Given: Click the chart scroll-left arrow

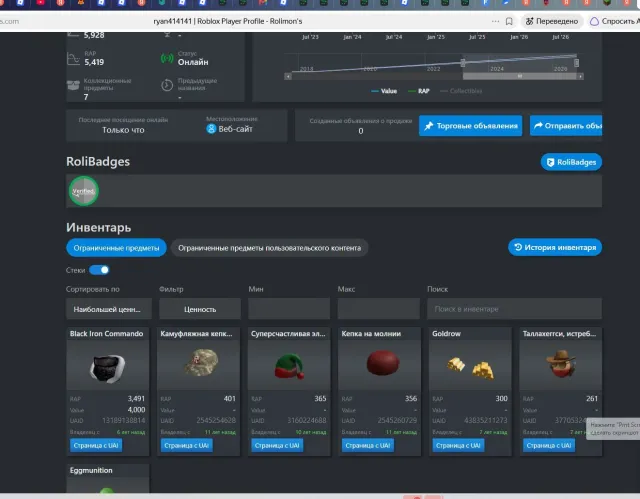Looking at the screenshot, I should 288,77.
